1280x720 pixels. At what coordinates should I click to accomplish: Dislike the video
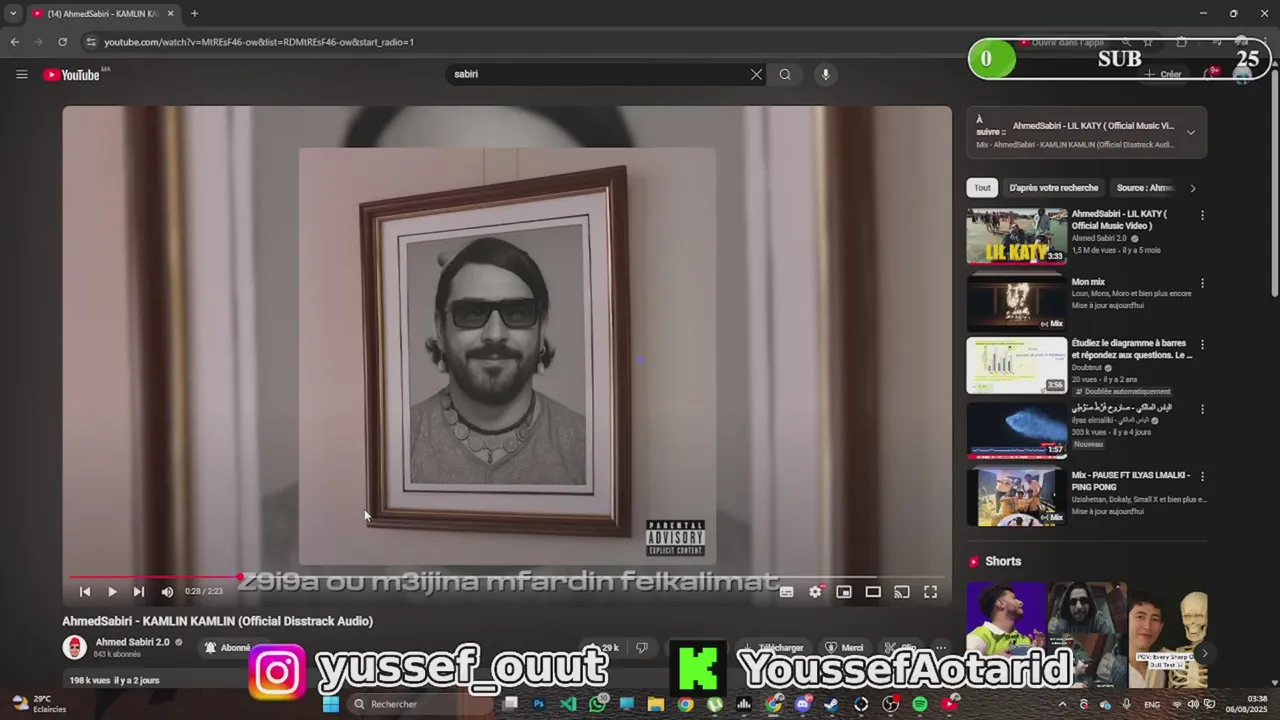click(x=642, y=648)
